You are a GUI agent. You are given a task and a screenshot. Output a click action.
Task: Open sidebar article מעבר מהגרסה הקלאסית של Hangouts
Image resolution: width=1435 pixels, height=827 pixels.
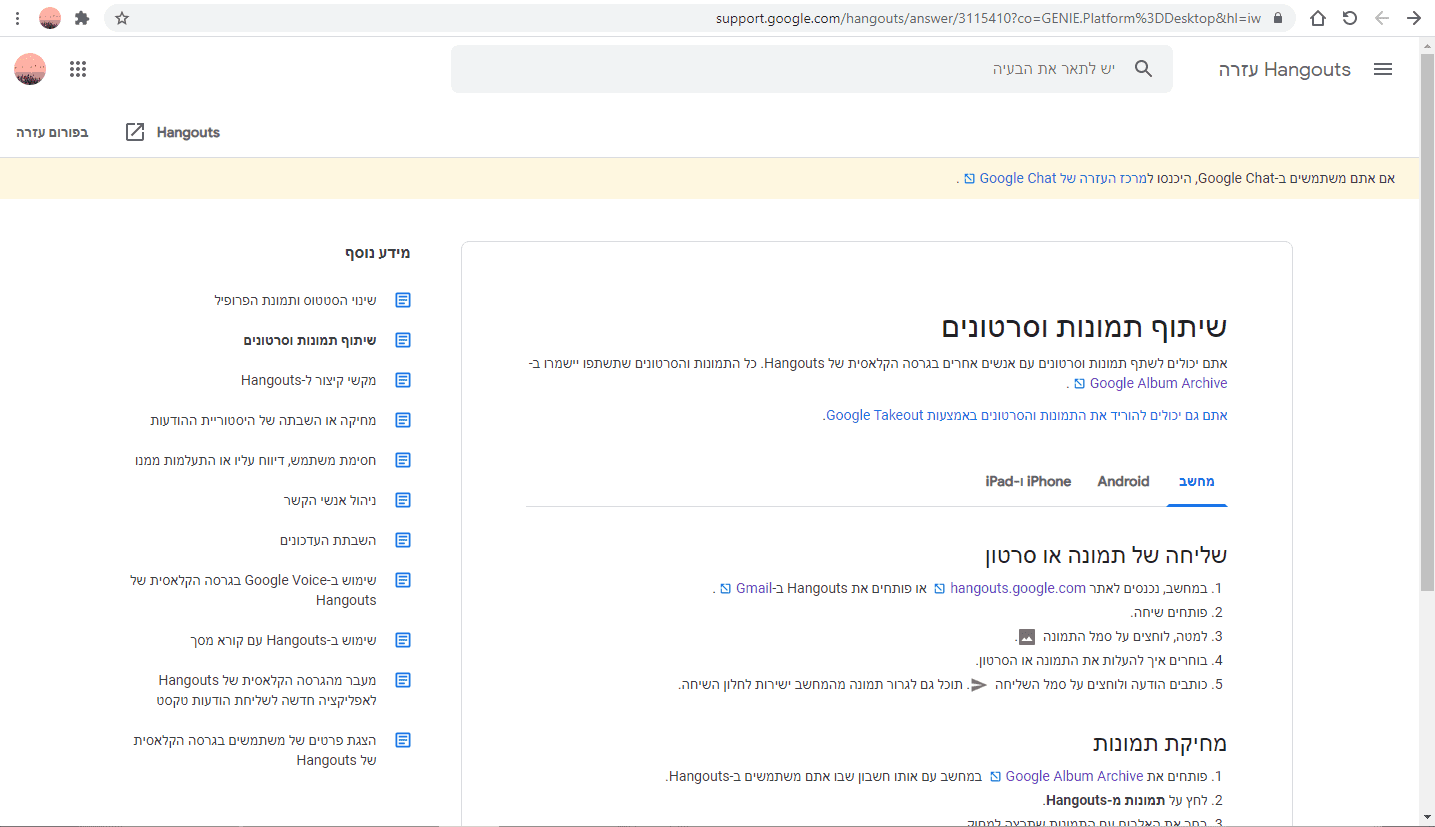click(x=267, y=690)
